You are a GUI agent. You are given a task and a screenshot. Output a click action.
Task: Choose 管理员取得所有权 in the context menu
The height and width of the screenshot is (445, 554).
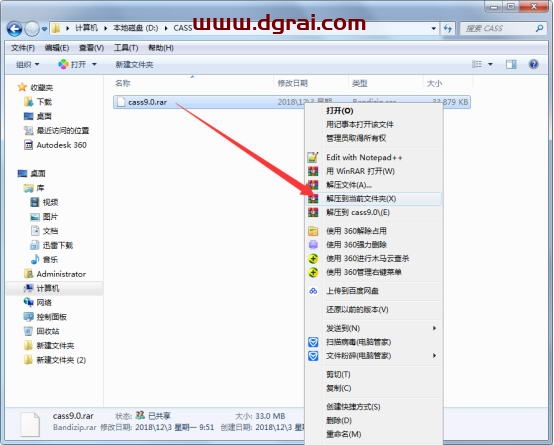[374, 138]
